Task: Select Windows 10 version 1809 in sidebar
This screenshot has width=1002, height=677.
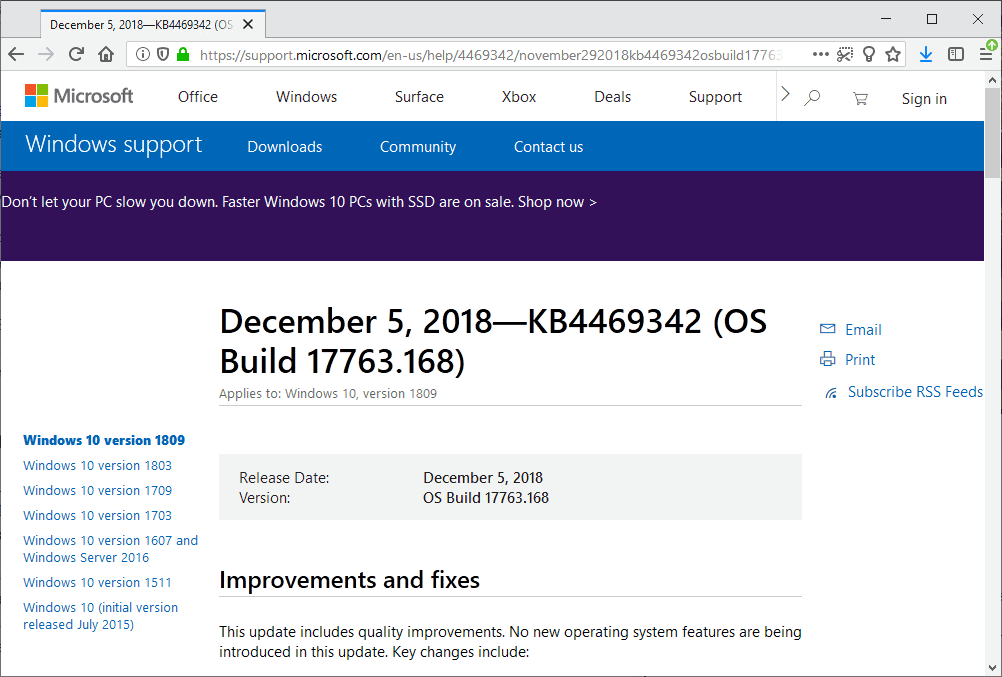Action: pos(104,440)
